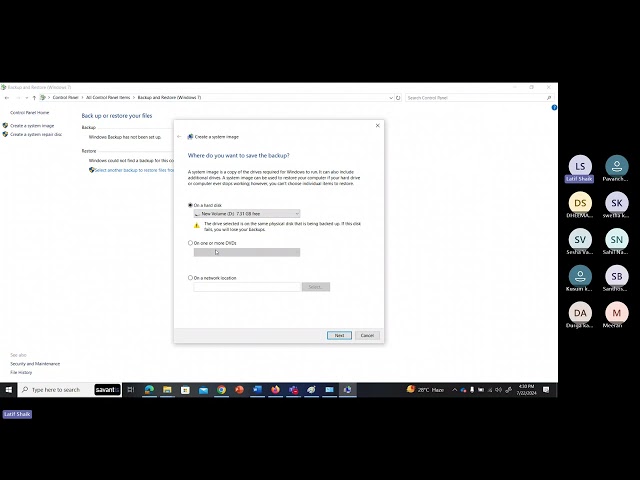Open Create a system repair disc link

(36, 134)
